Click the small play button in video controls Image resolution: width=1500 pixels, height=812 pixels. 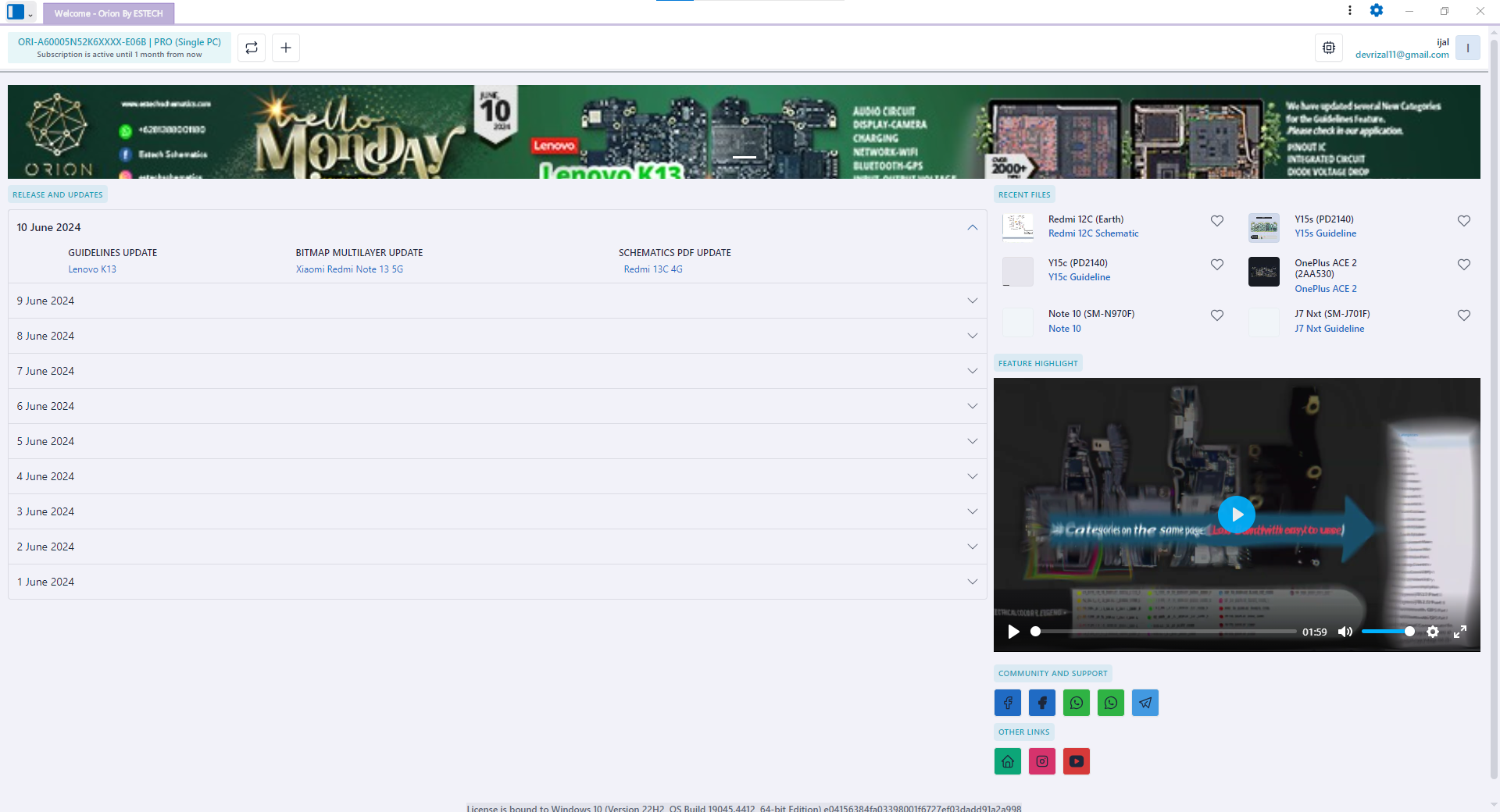pos(1013,632)
